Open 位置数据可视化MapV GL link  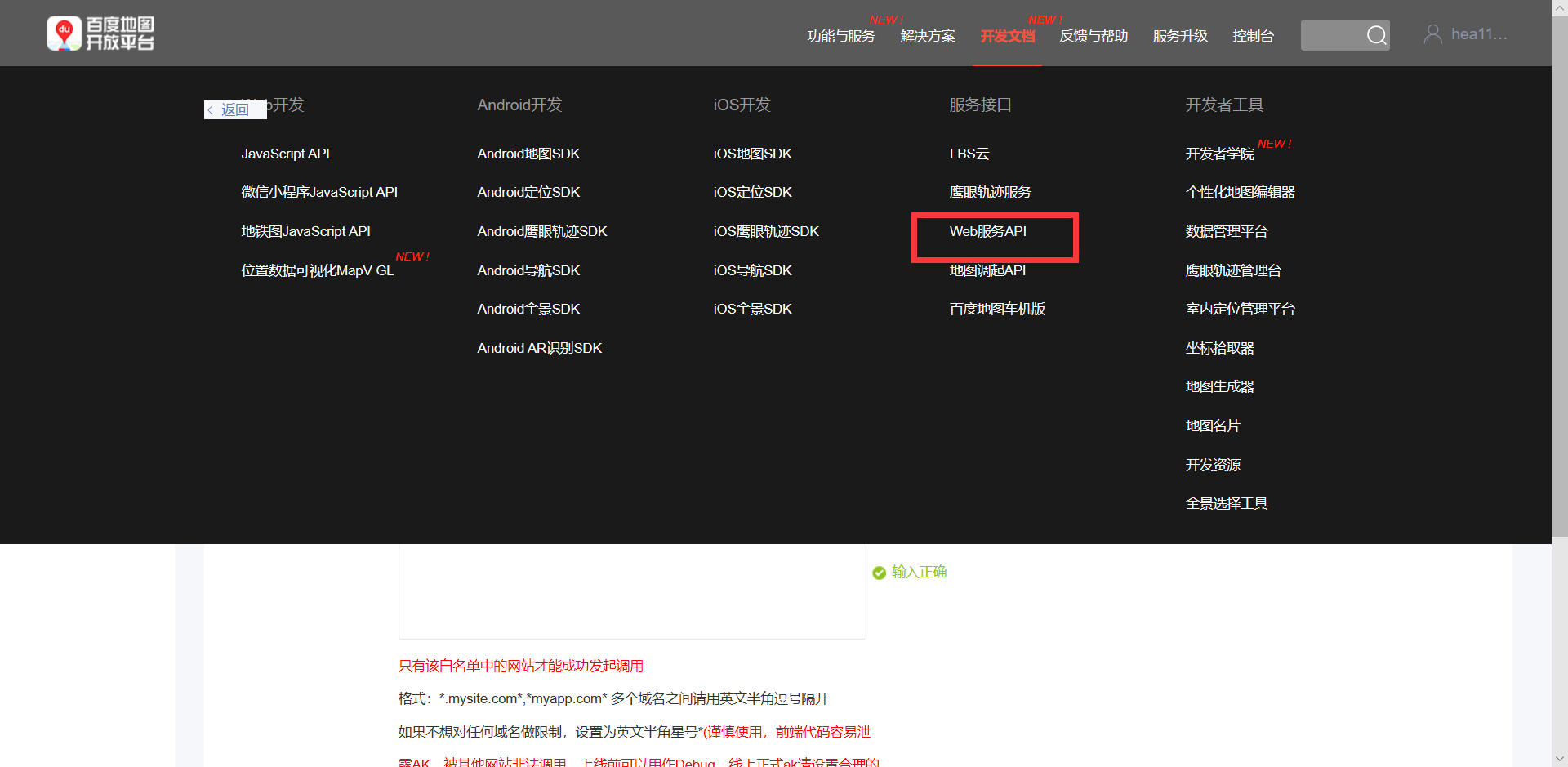point(317,270)
